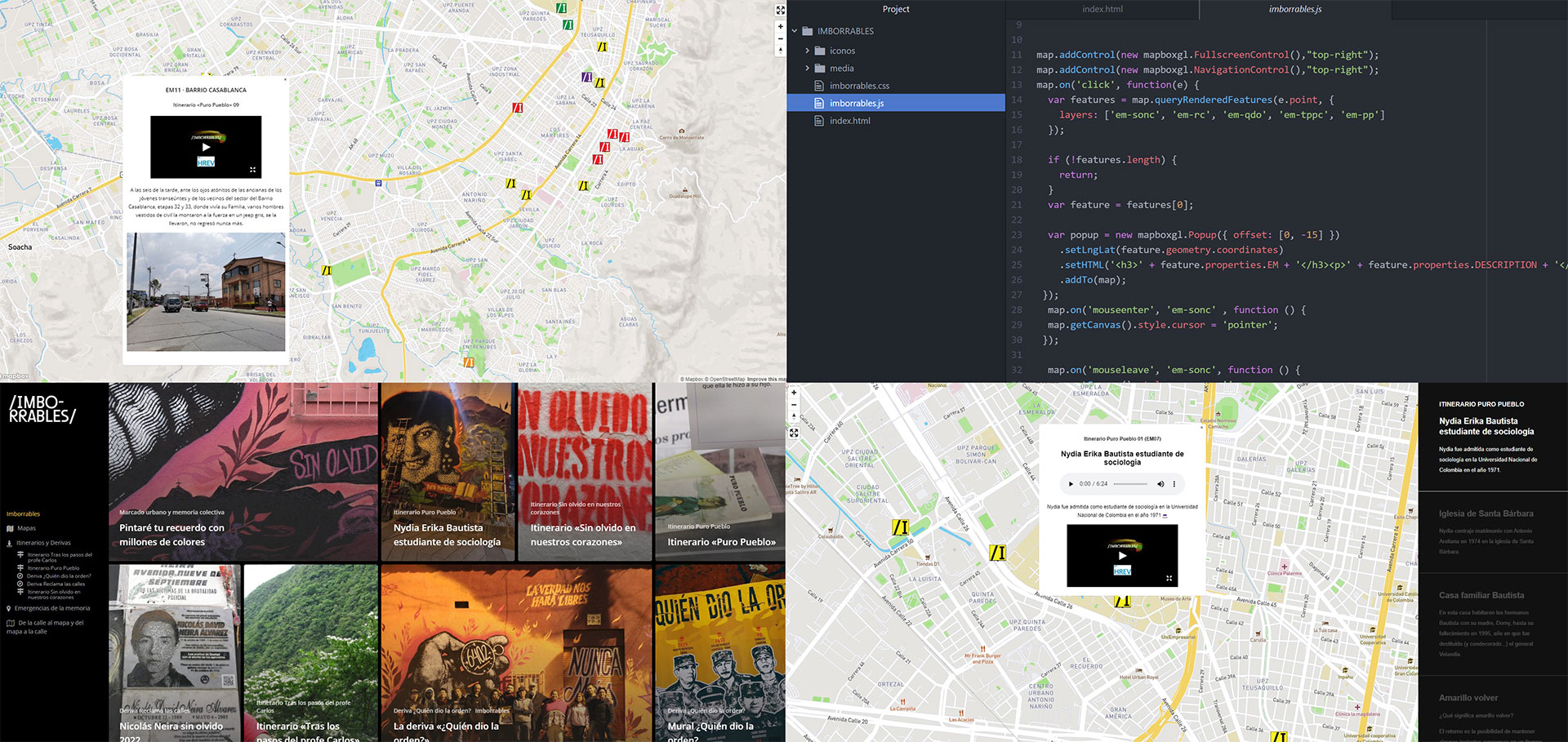
Task: Open the street photo in the Casablanca popup
Action: [x=206, y=292]
